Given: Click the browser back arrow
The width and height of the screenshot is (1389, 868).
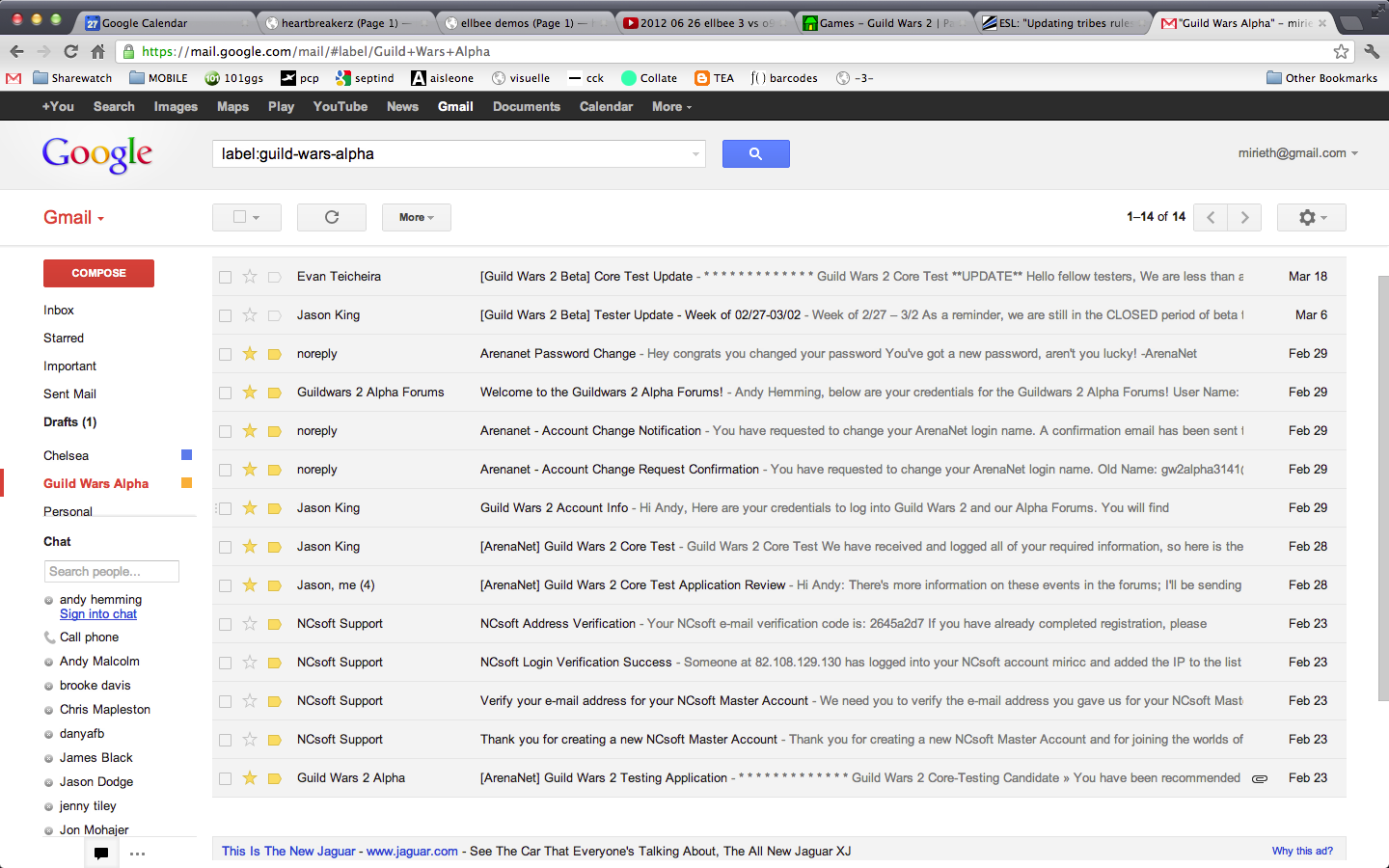Looking at the screenshot, I should tap(16, 51).
